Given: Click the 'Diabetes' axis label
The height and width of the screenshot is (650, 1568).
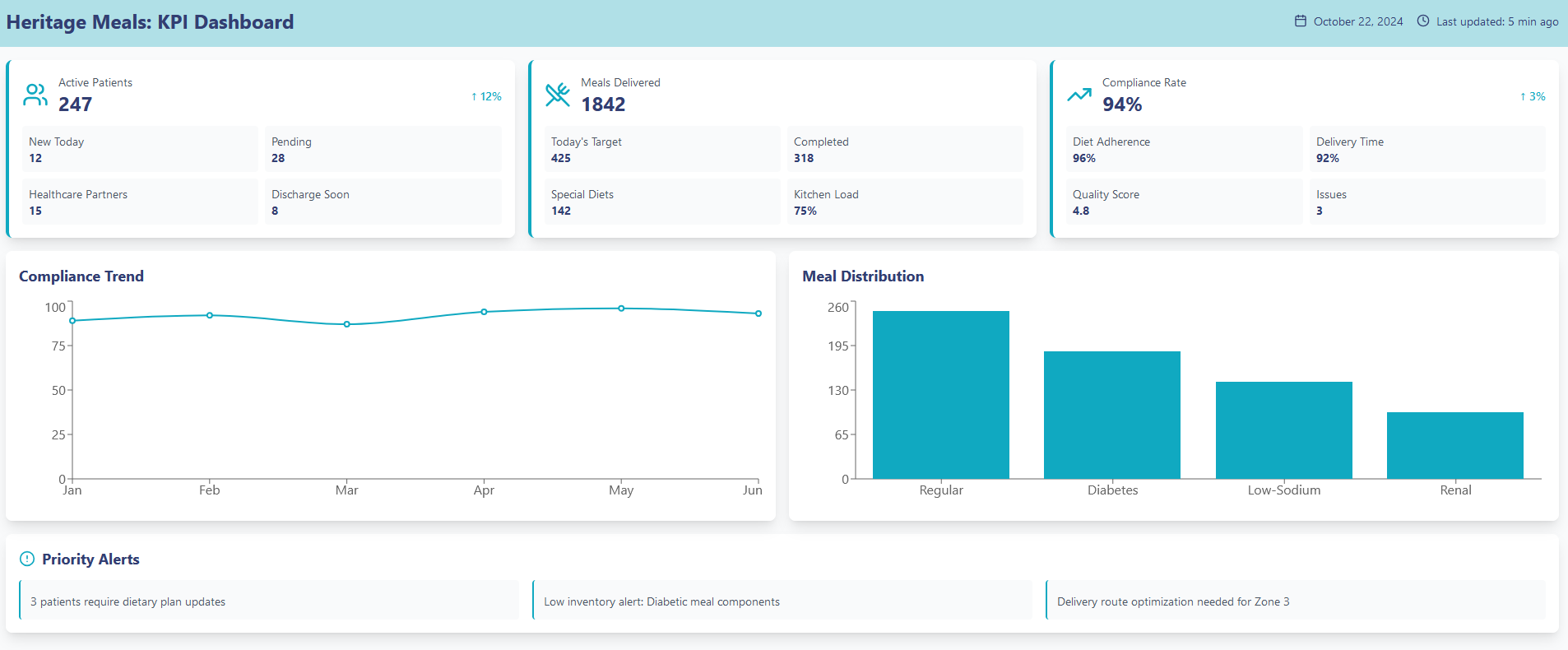Looking at the screenshot, I should tap(1112, 490).
